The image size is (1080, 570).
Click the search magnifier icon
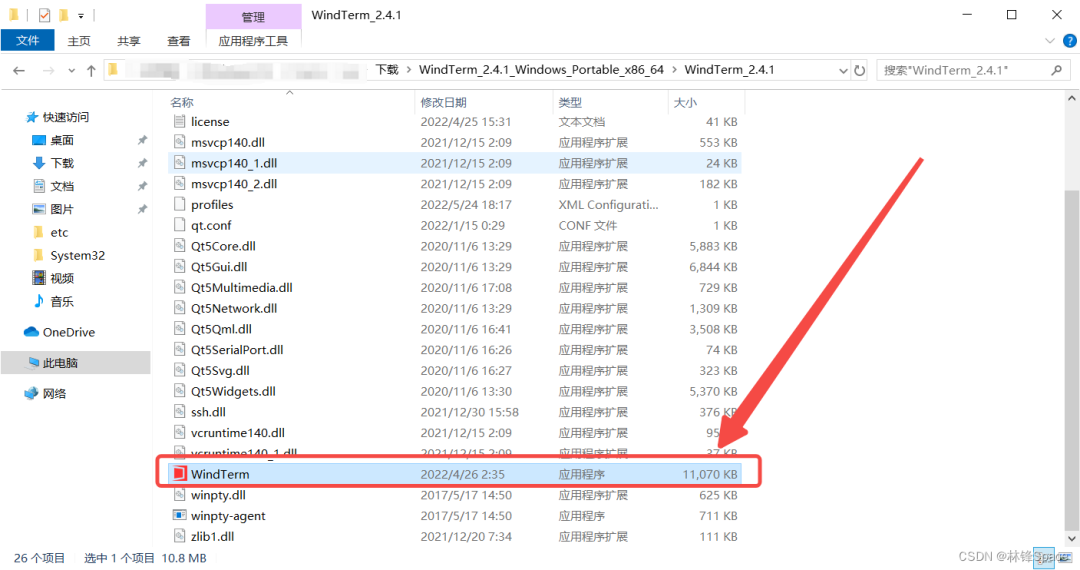(x=1057, y=70)
